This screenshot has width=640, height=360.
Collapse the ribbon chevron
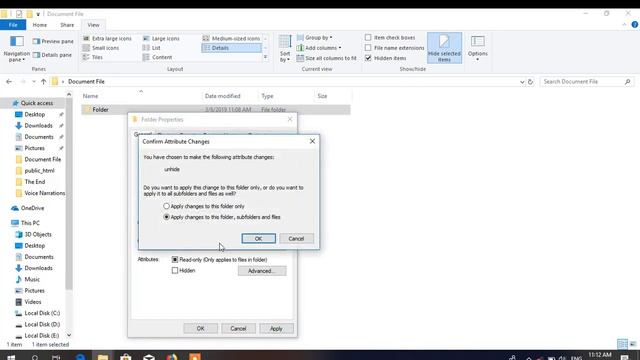tap(624, 25)
